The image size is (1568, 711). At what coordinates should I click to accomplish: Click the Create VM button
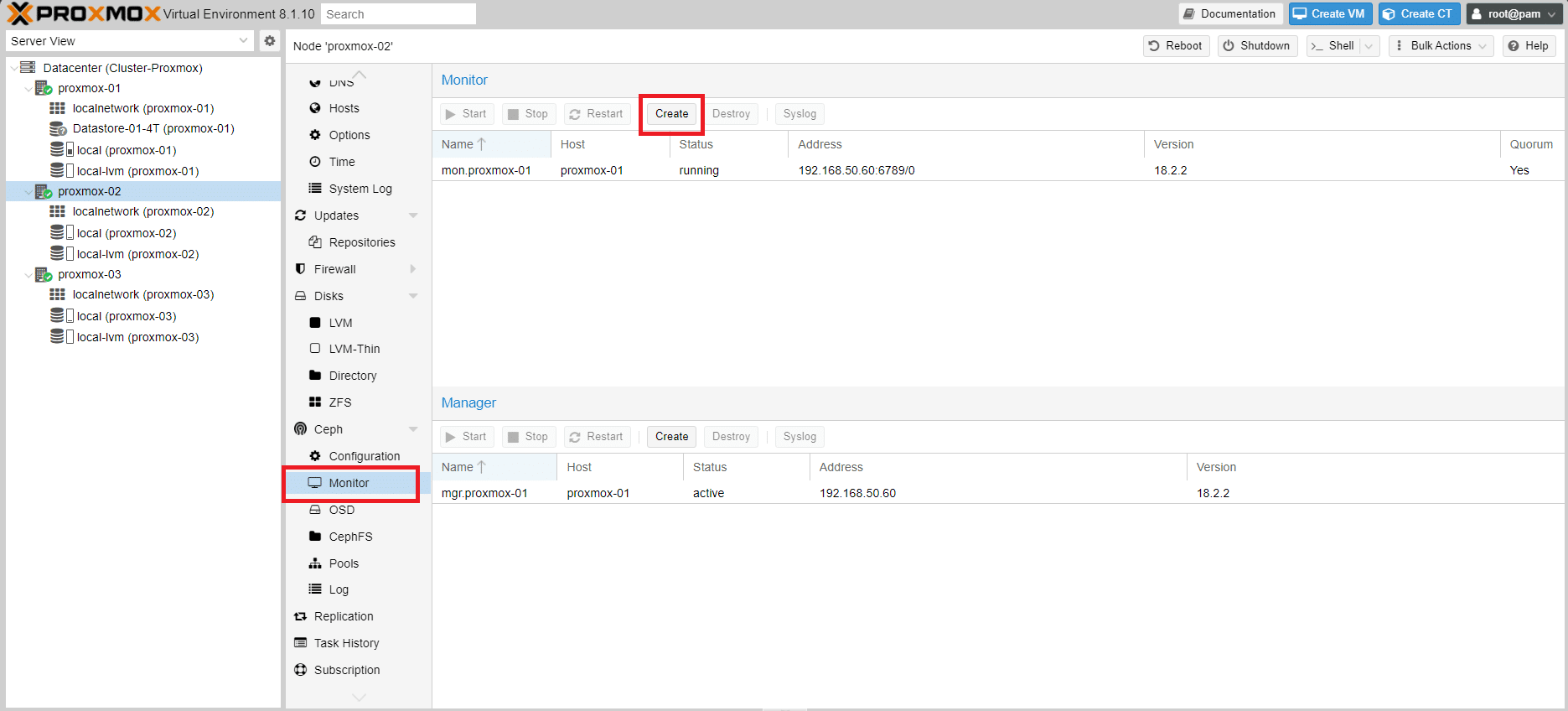click(x=1330, y=13)
